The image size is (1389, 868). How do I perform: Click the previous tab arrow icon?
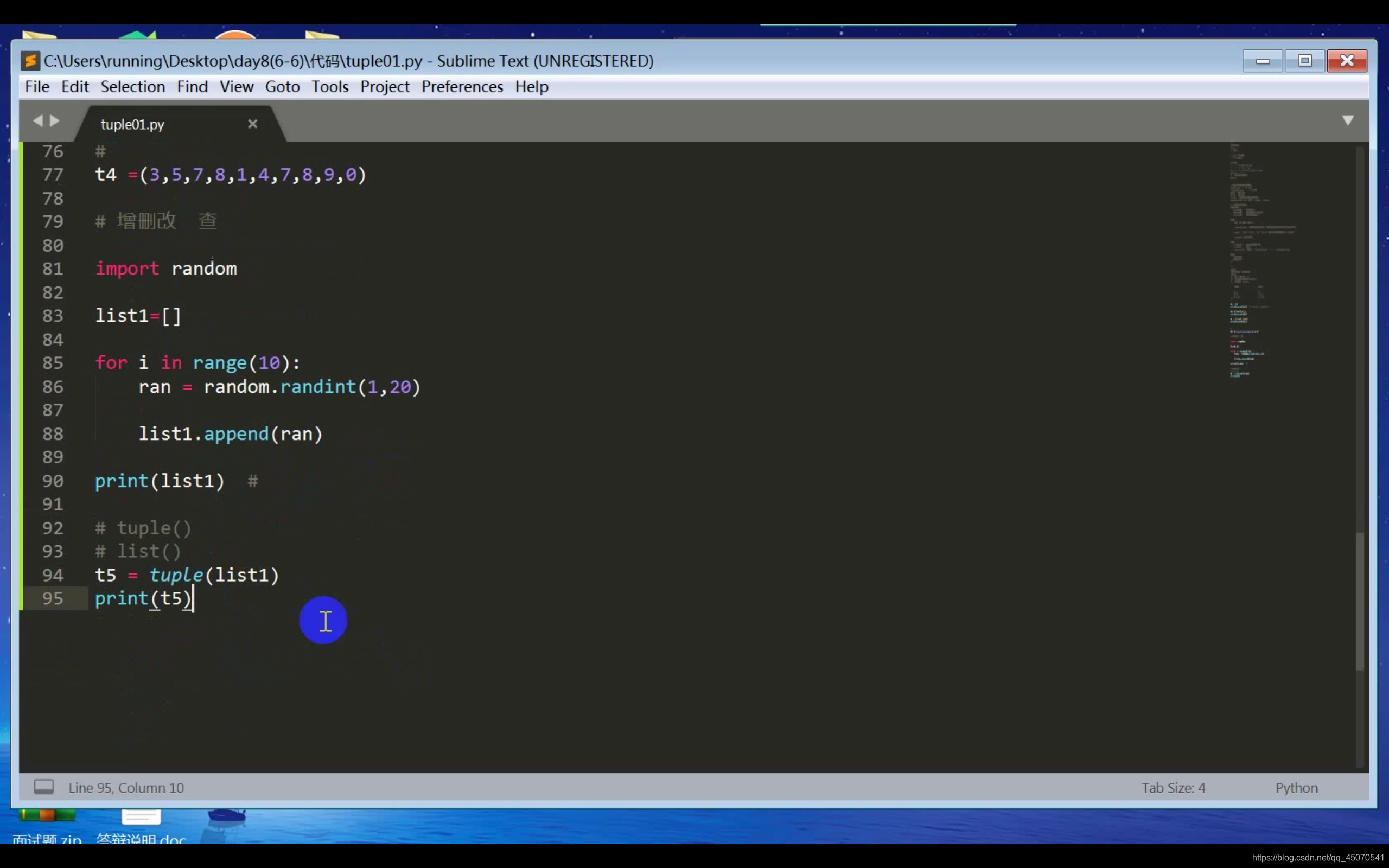38,120
